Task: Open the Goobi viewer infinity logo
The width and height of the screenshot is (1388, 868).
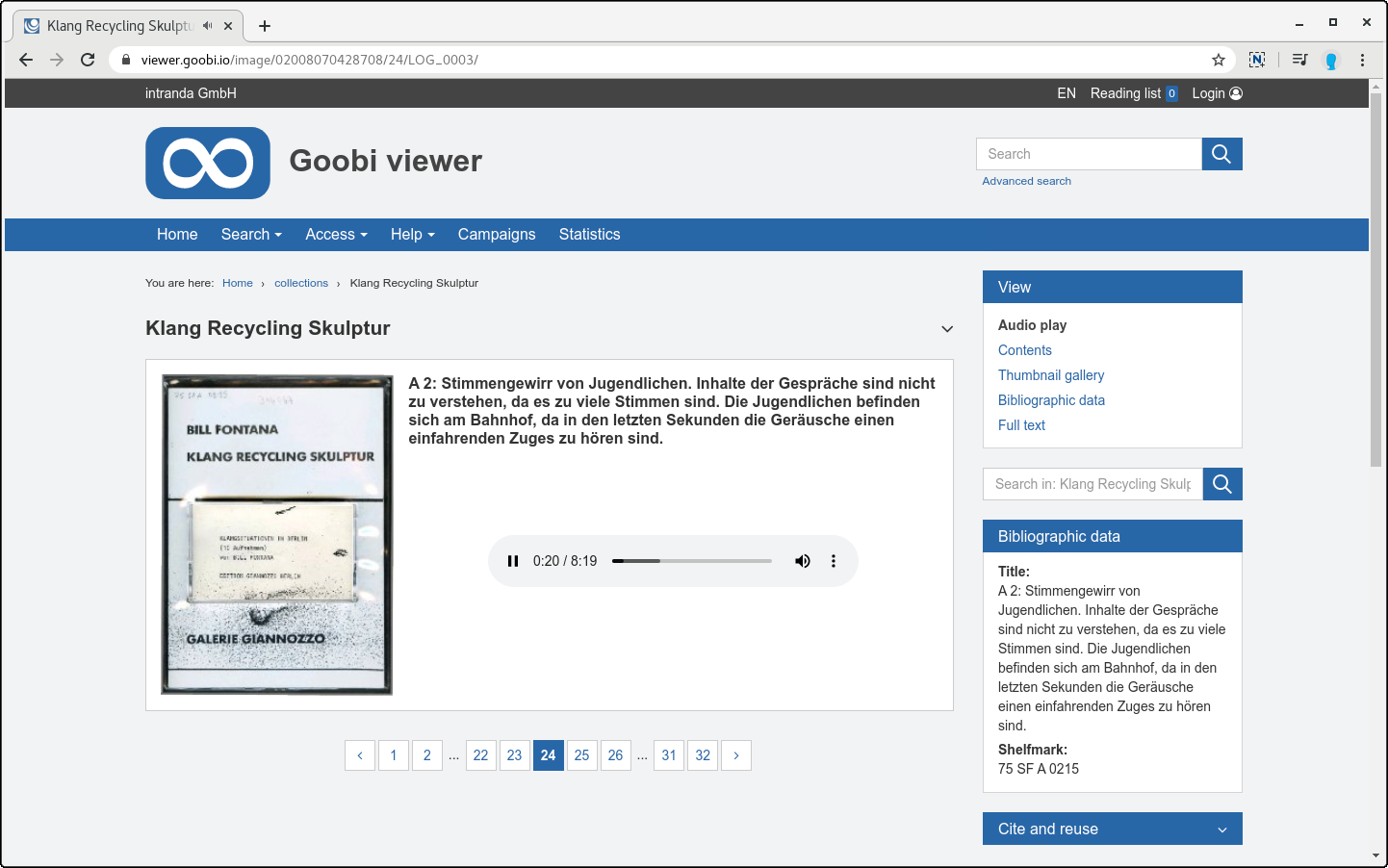Action: click(208, 163)
